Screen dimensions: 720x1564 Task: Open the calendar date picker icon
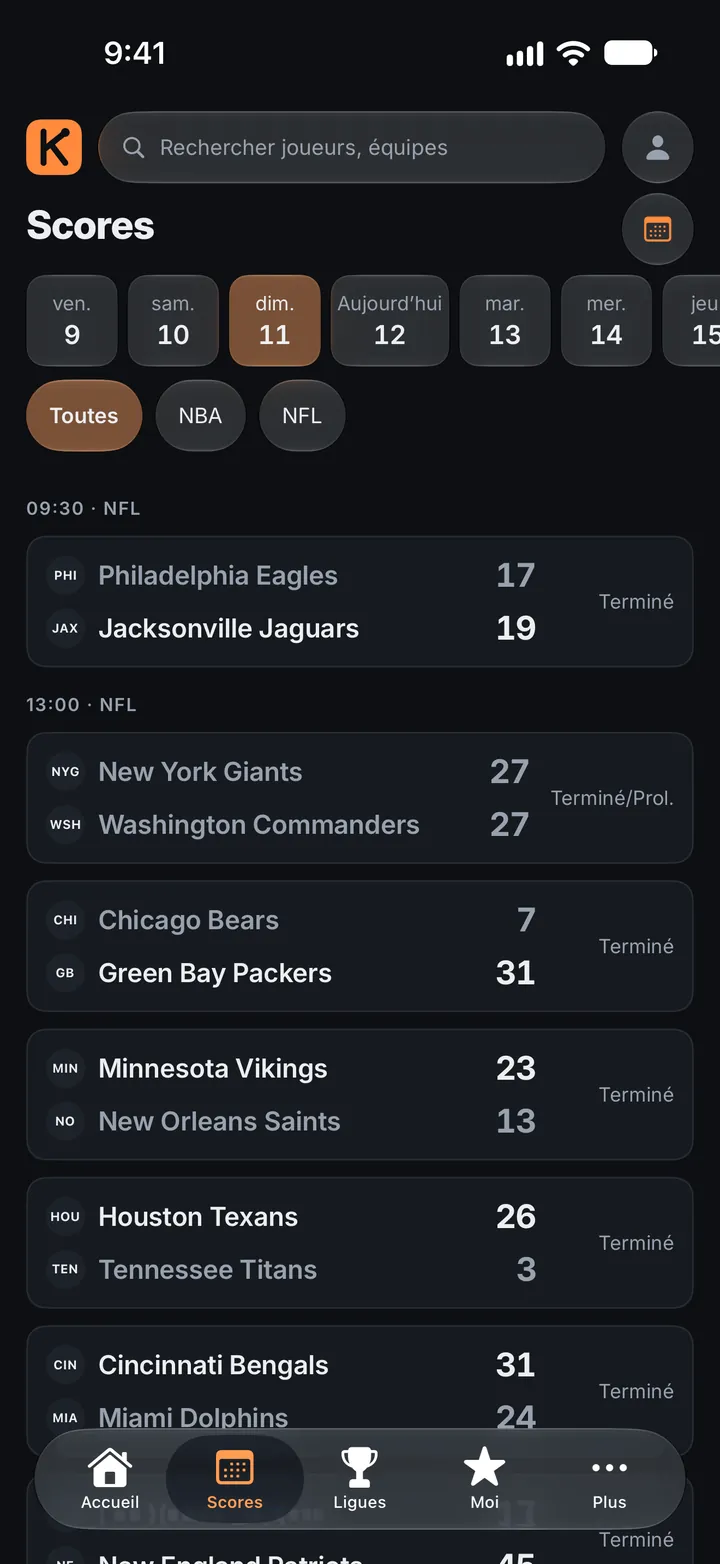657,229
